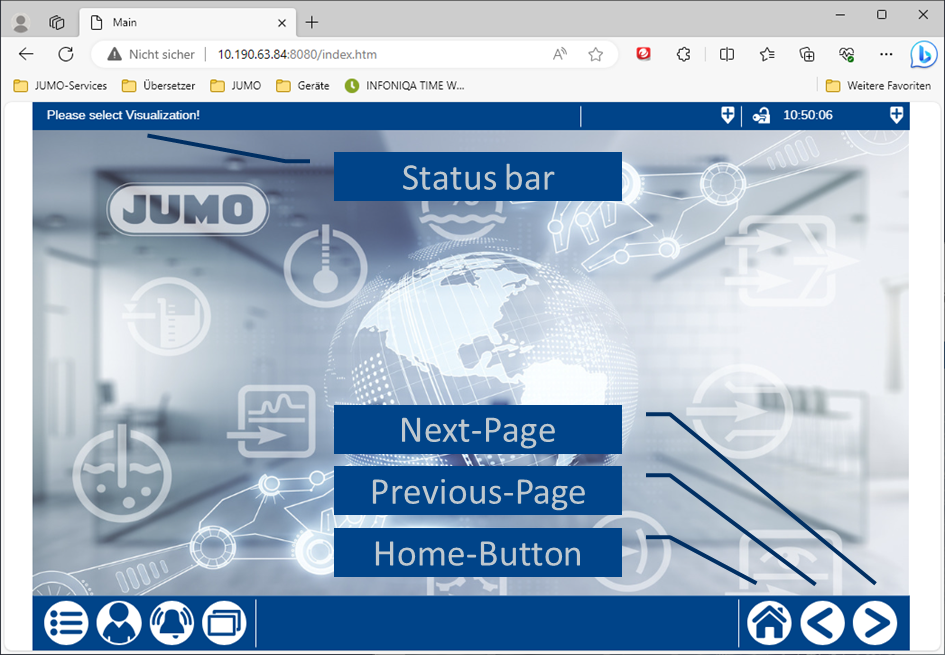Screen dimensions: 945x655
Task: Open a new browser tab
Action: (312, 22)
